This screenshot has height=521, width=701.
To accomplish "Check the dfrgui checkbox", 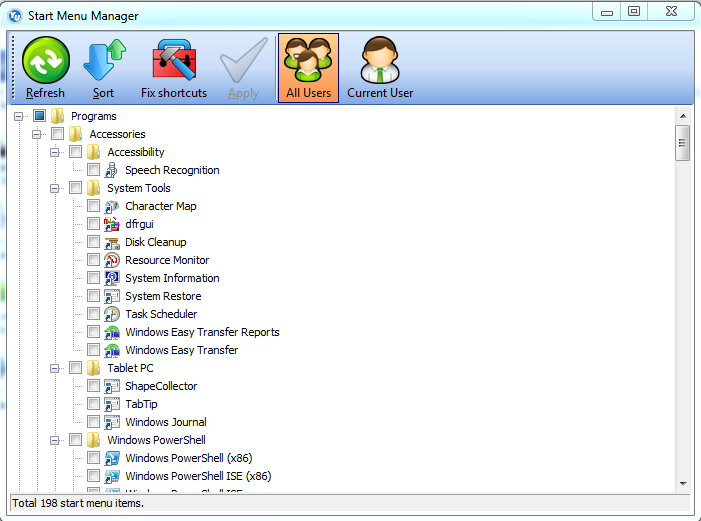I will (x=93, y=224).
